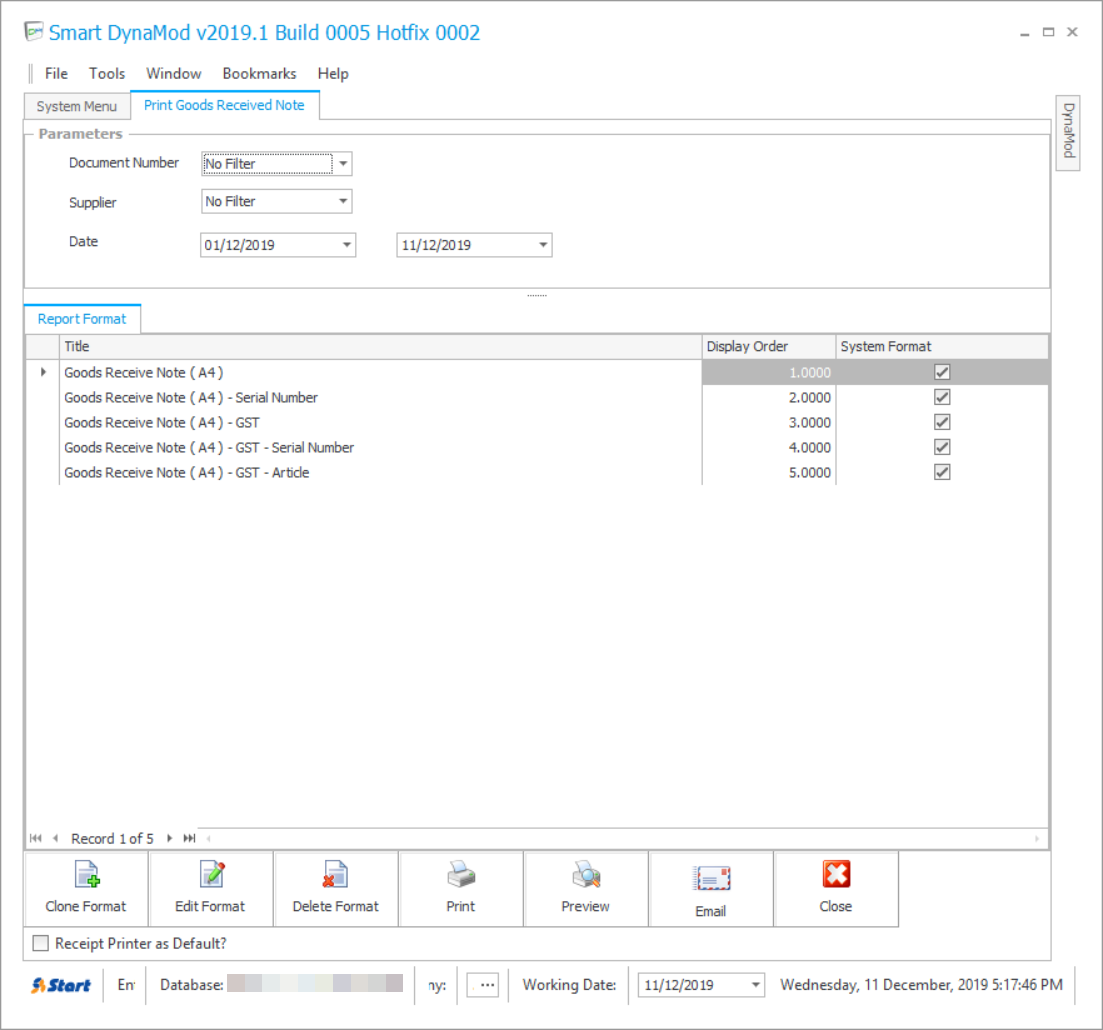Go to last record navigator arrow

[x=189, y=838]
